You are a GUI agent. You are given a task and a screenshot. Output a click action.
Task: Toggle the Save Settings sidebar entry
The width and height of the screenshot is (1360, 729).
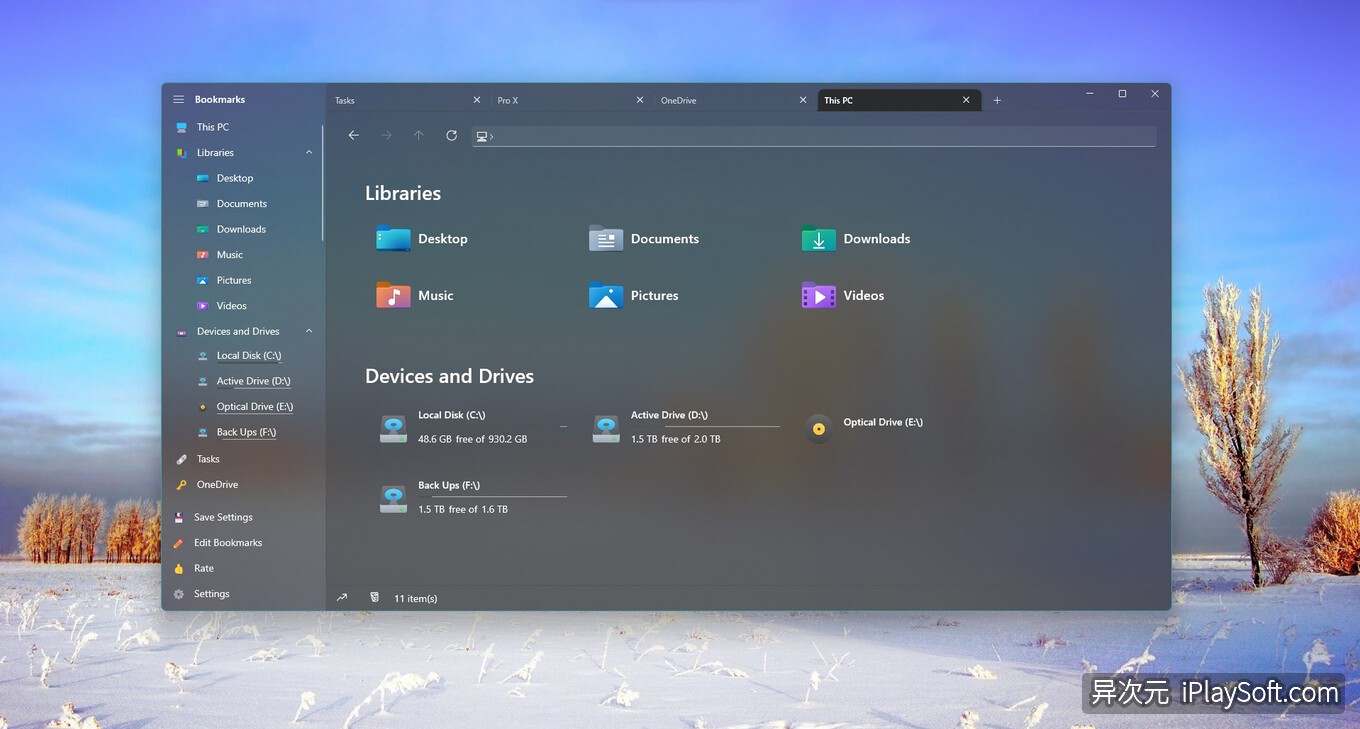222,517
